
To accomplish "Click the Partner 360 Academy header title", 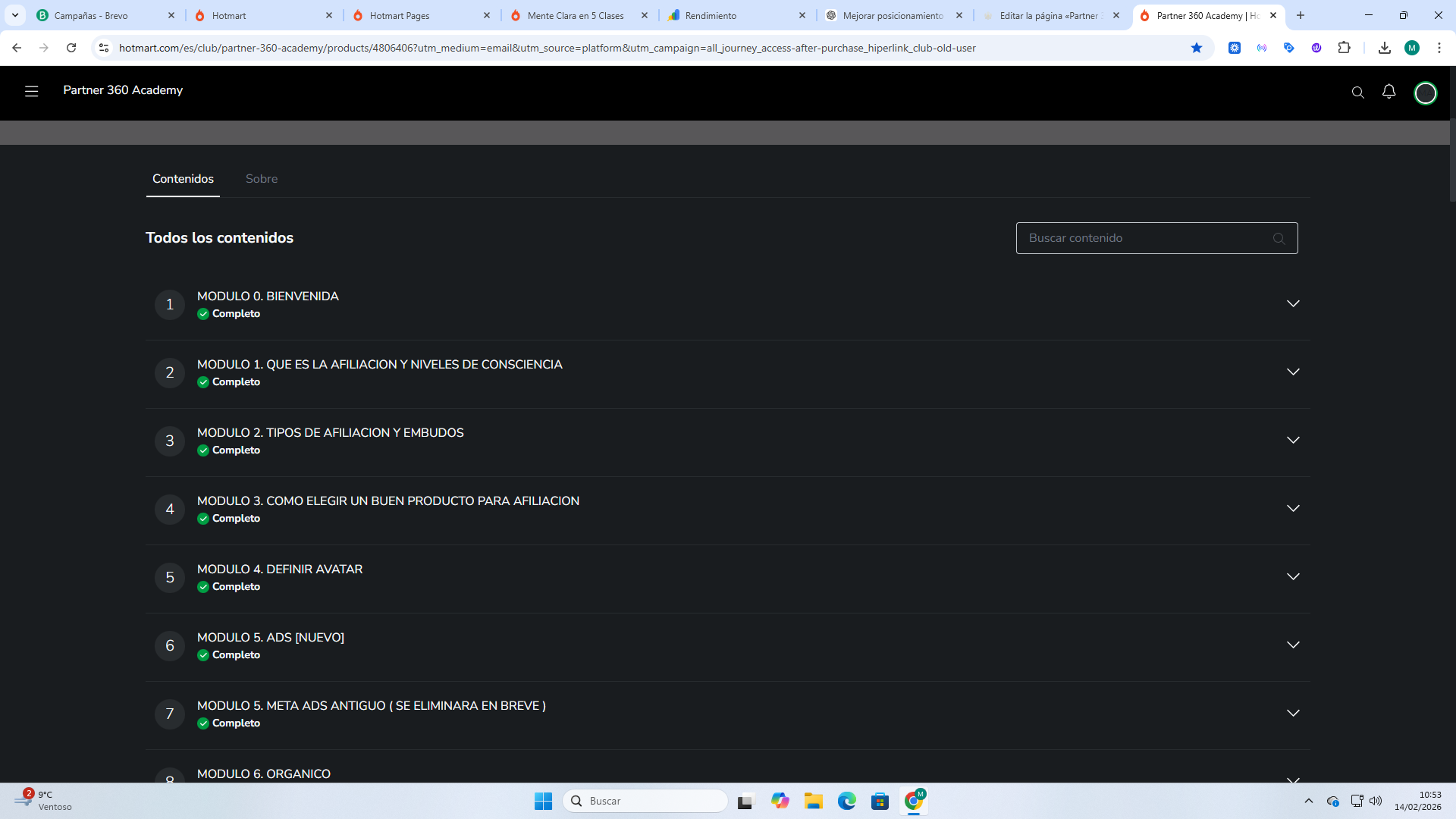I will point(123,90).
